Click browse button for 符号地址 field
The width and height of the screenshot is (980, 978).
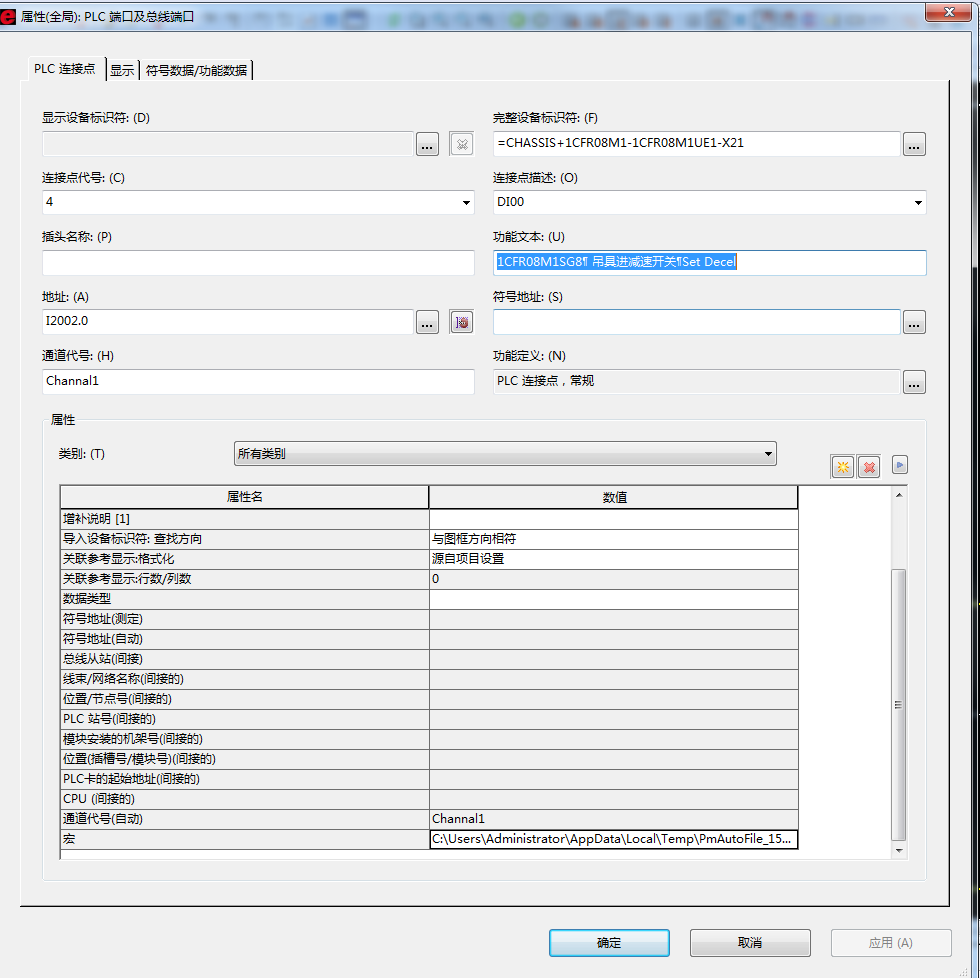pos(914,322)
